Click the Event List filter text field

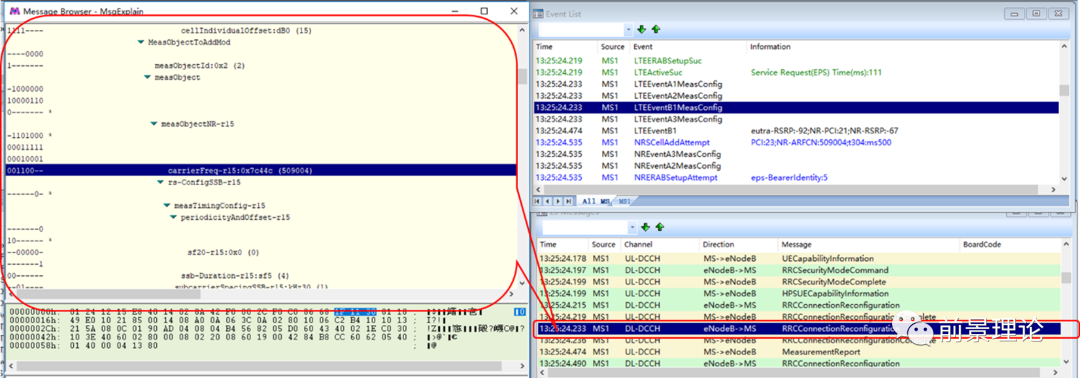click(581, 30)
